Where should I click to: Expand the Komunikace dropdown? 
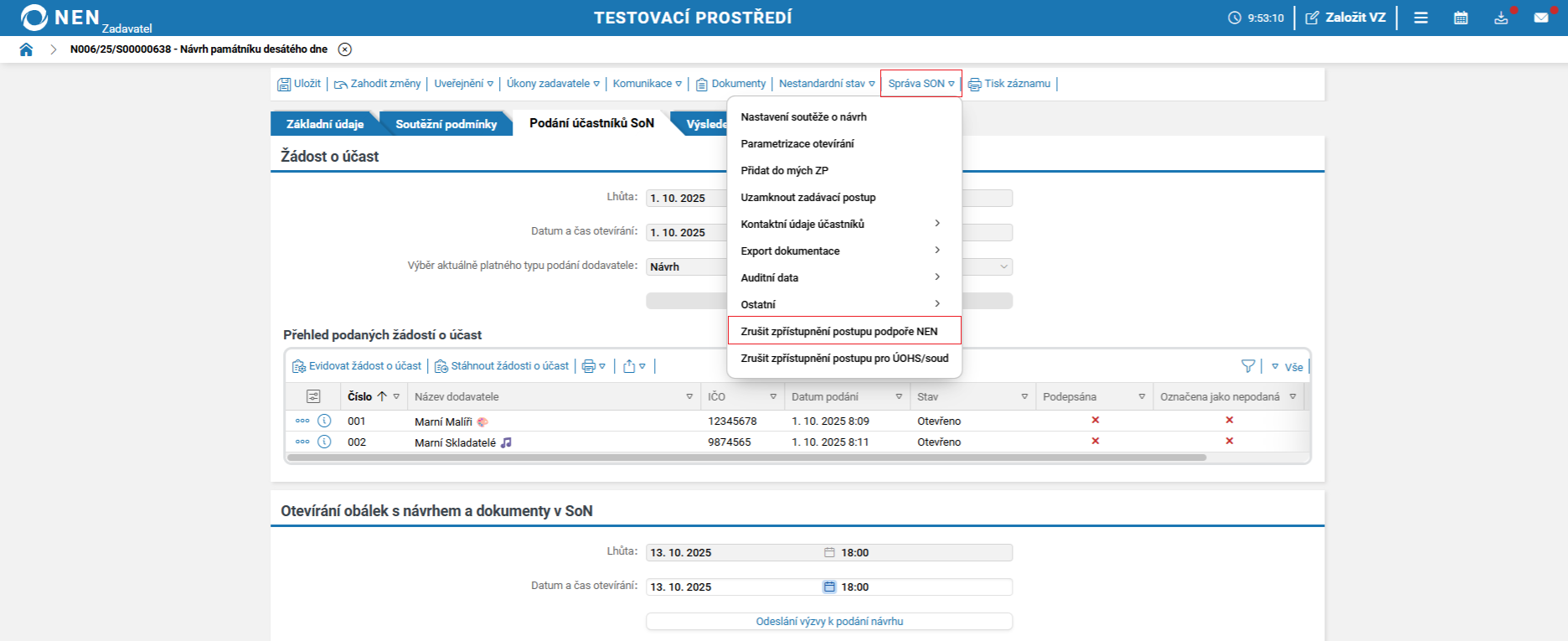[647, 84]
